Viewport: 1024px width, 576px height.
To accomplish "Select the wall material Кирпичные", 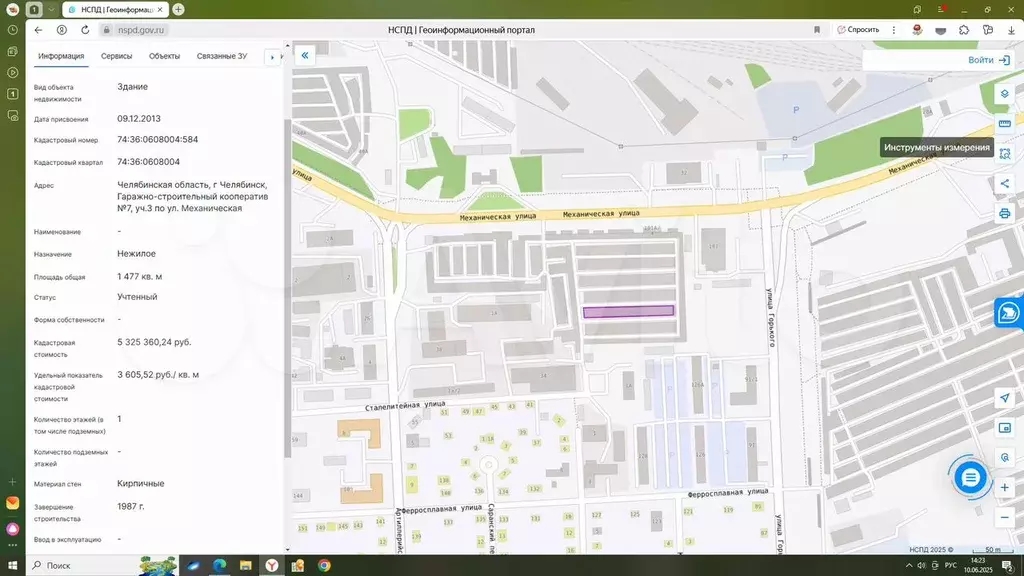I will [x=140, y=484].
